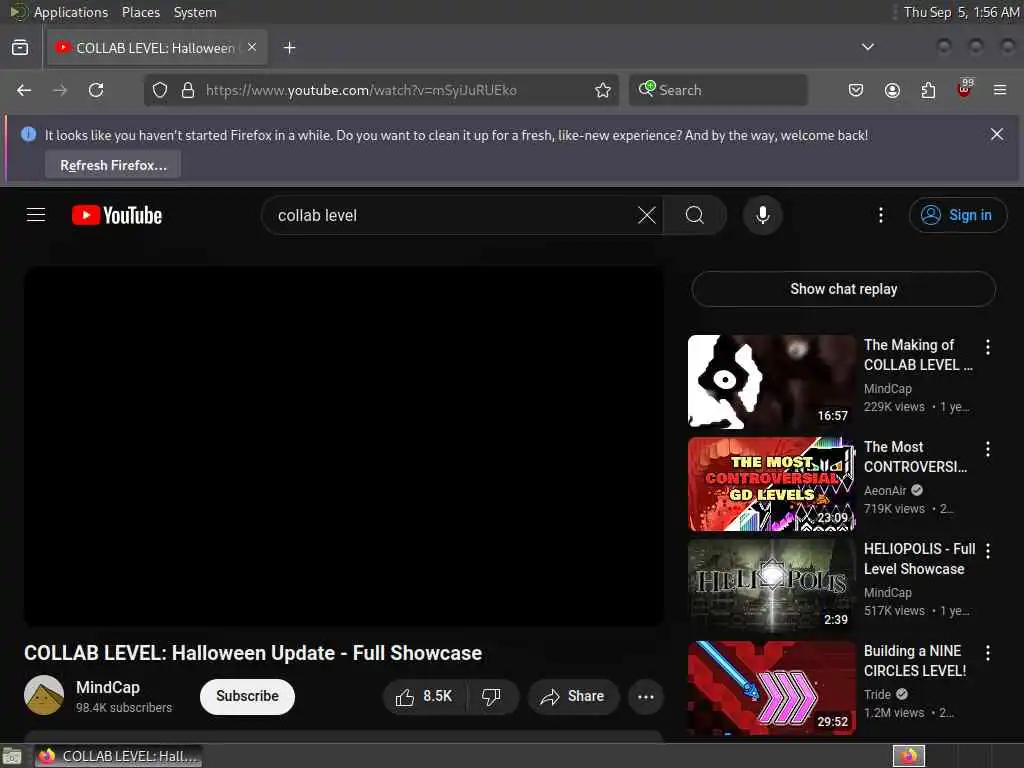Open the System menu
1024x768 pixels.
point(195,12)
